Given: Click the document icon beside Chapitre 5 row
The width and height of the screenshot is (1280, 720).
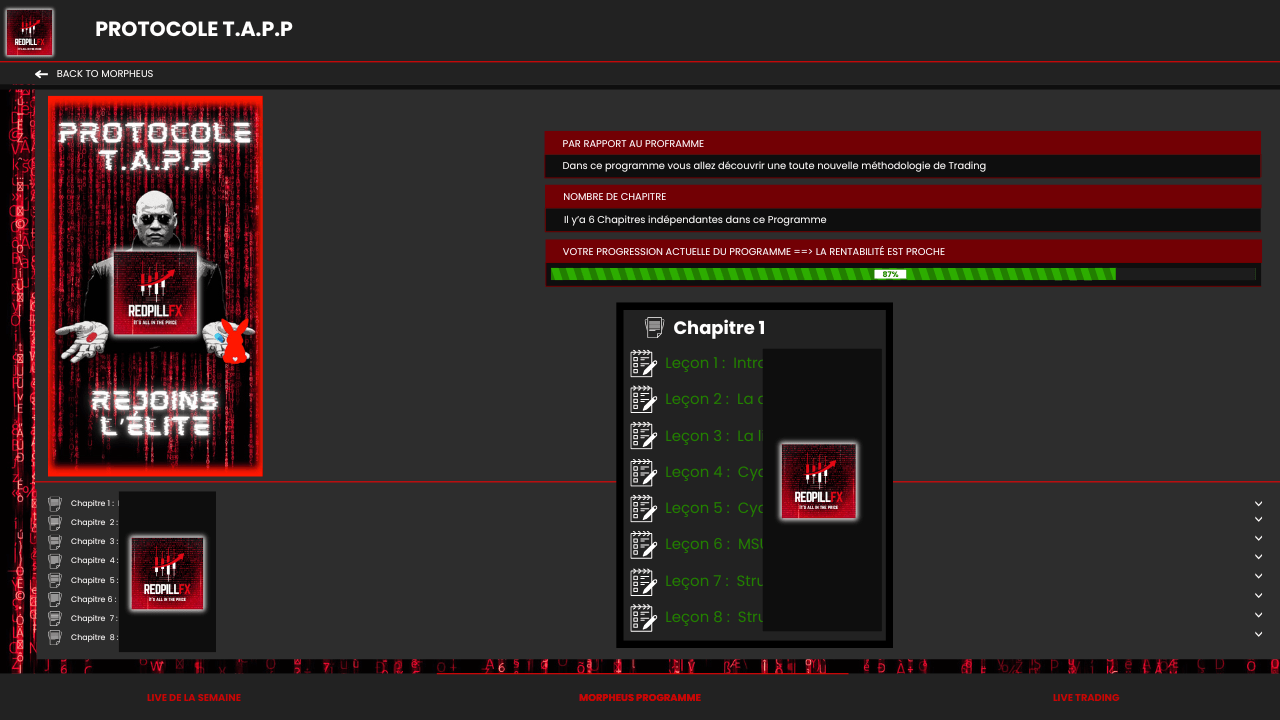Looking at the screenshot, I should 55,580.
